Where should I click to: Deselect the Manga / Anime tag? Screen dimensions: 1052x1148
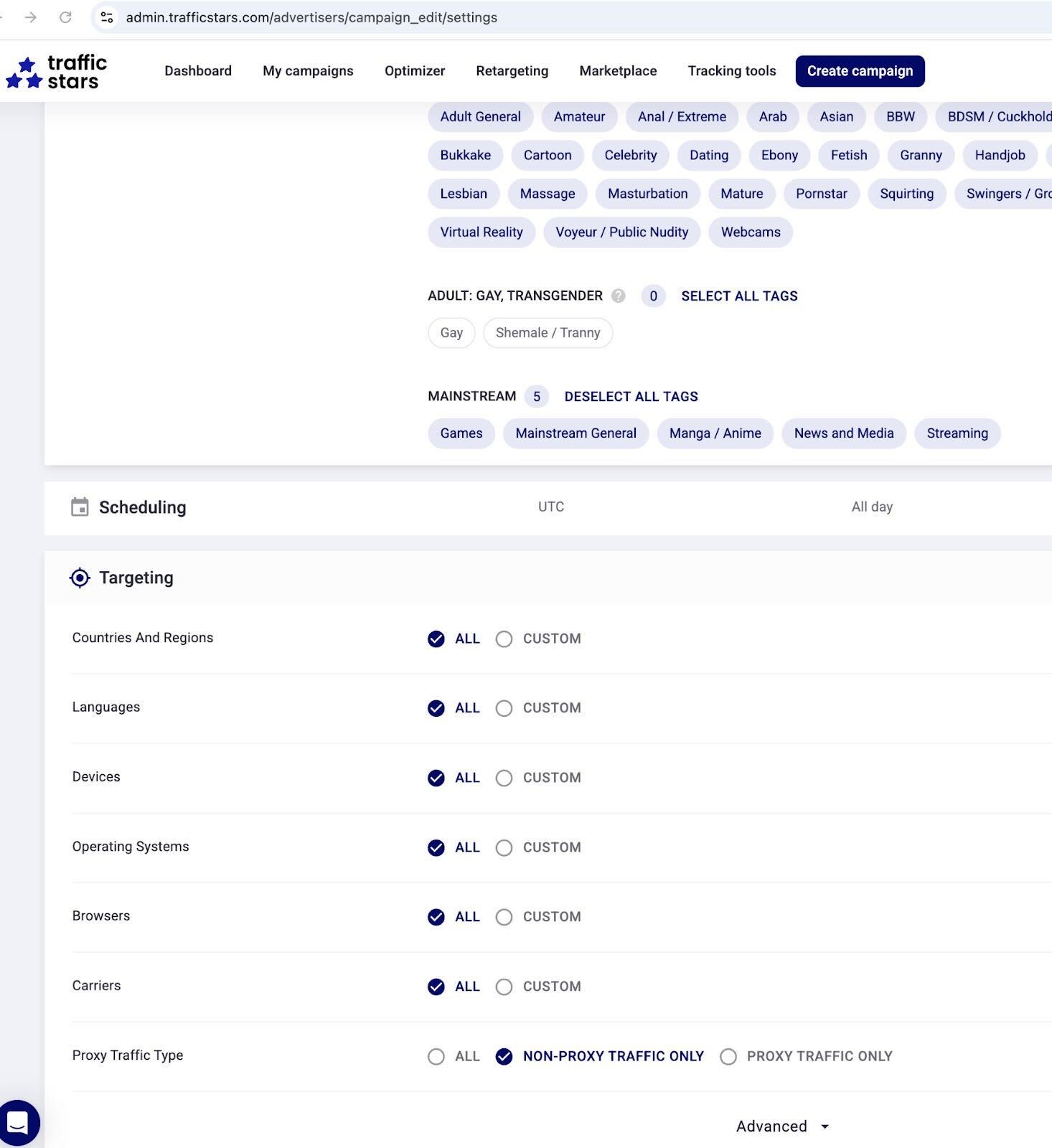(715, 433)
